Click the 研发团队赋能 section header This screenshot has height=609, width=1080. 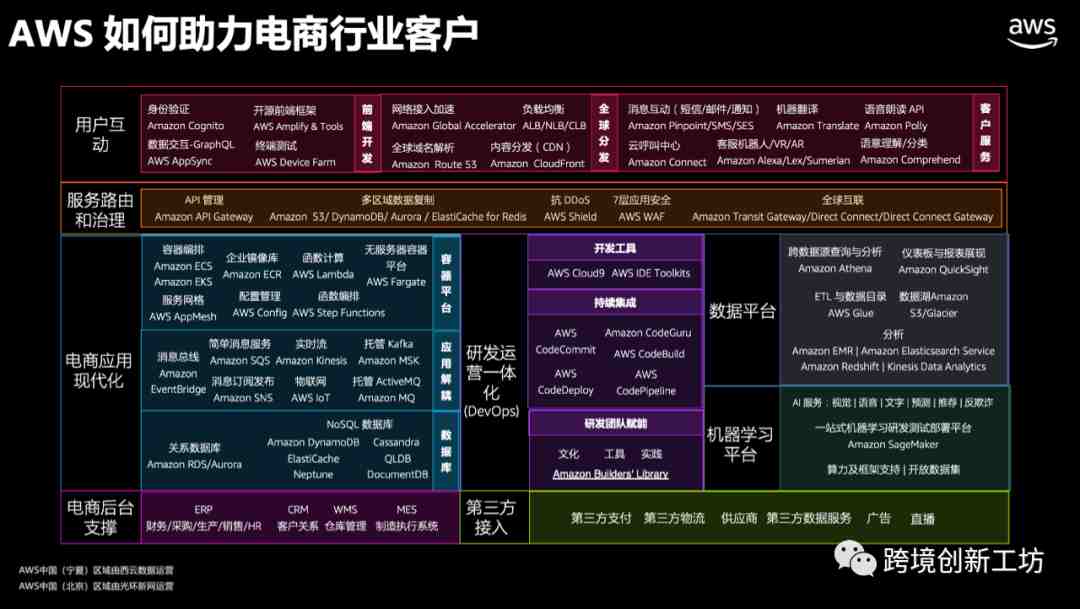pyautogui.click(x=615, y=423)
